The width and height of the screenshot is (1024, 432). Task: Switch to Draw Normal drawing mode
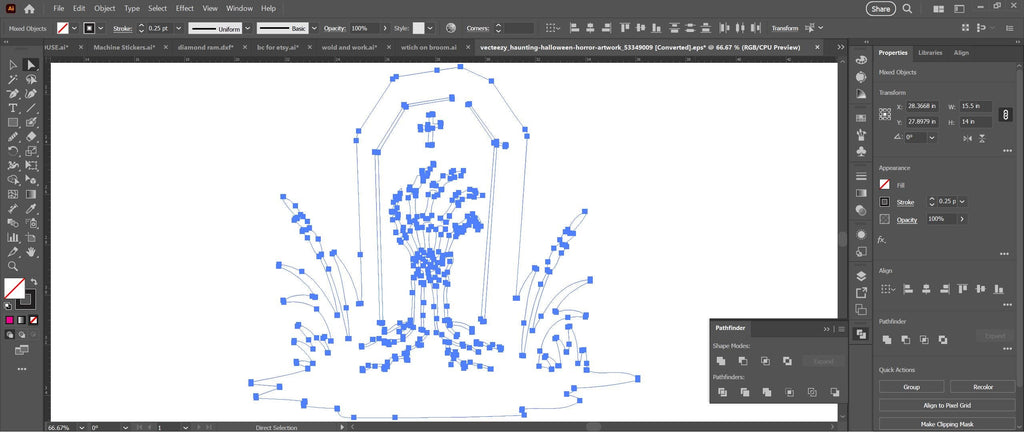click(x=10, y=335)
